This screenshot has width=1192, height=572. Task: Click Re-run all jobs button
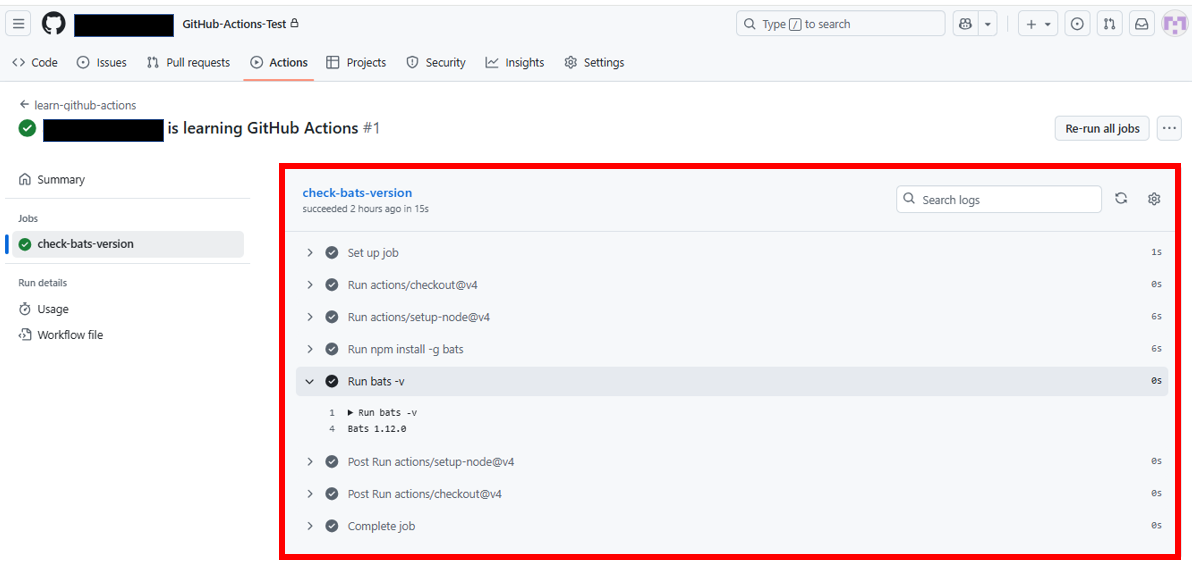point(1102,129)
